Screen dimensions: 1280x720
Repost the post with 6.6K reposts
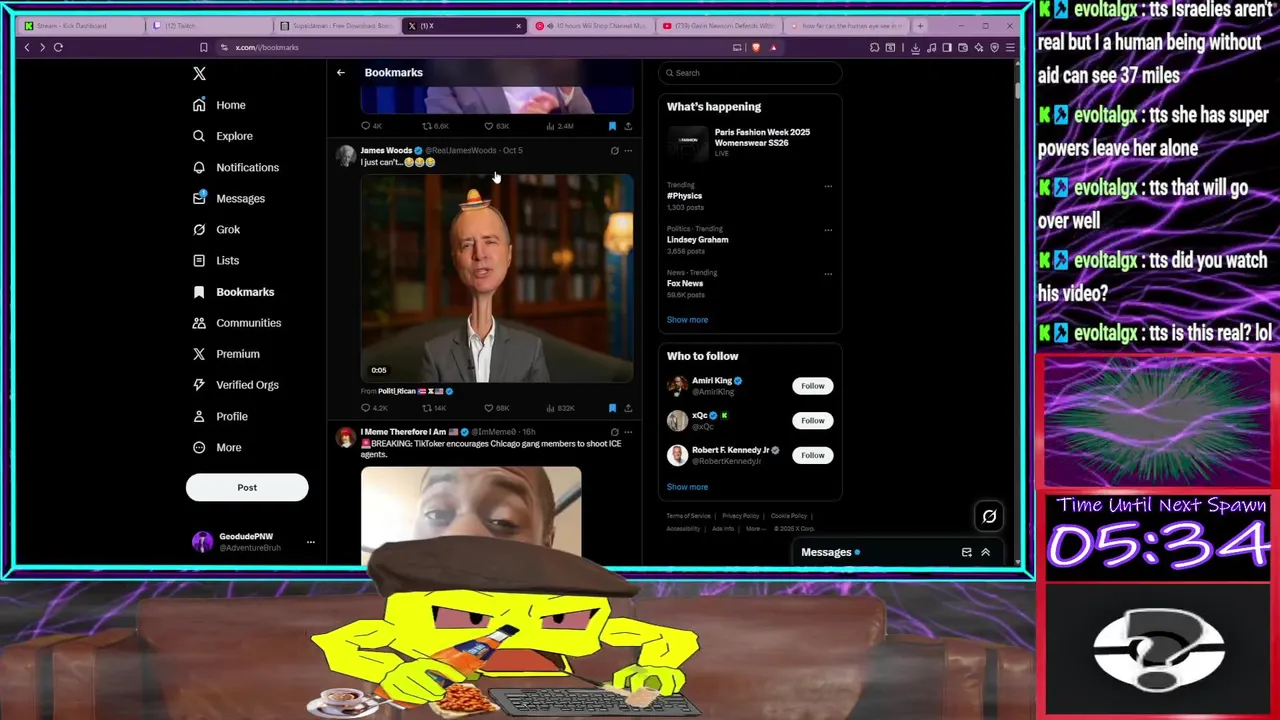coord(427,126)
